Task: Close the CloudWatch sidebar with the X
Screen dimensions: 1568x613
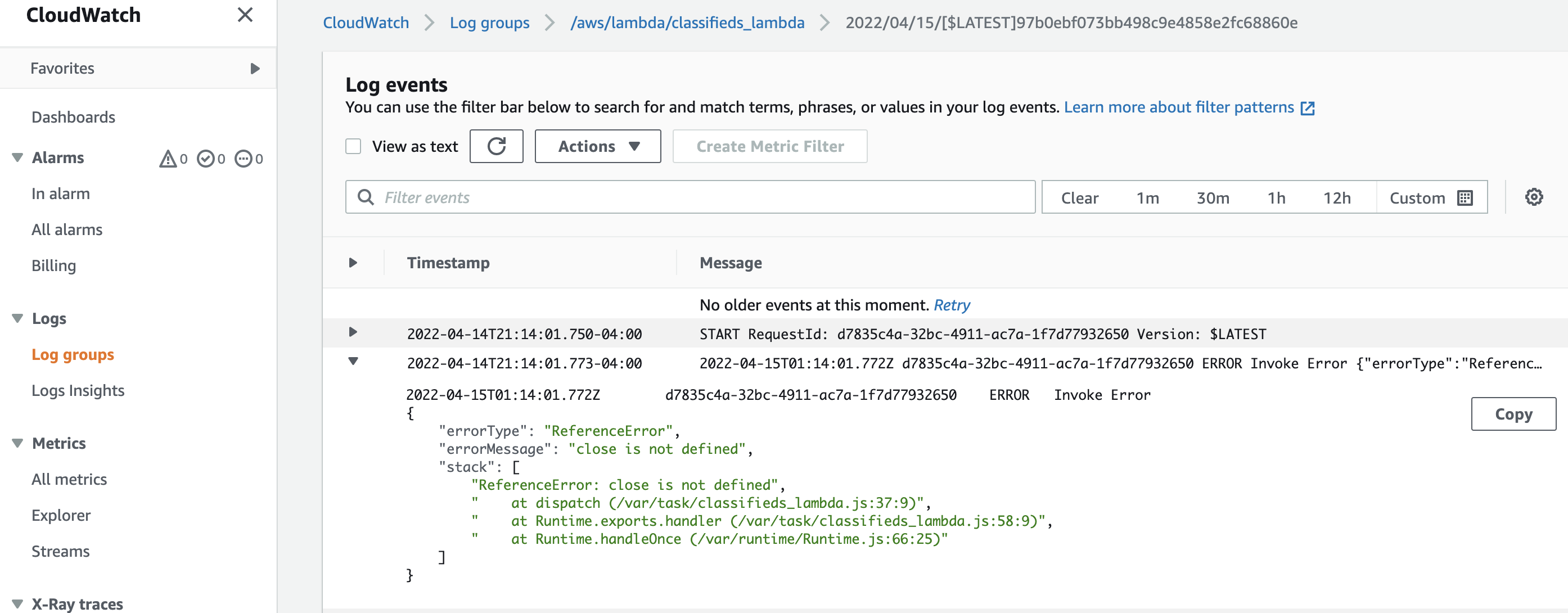Action: coord(245,15)
